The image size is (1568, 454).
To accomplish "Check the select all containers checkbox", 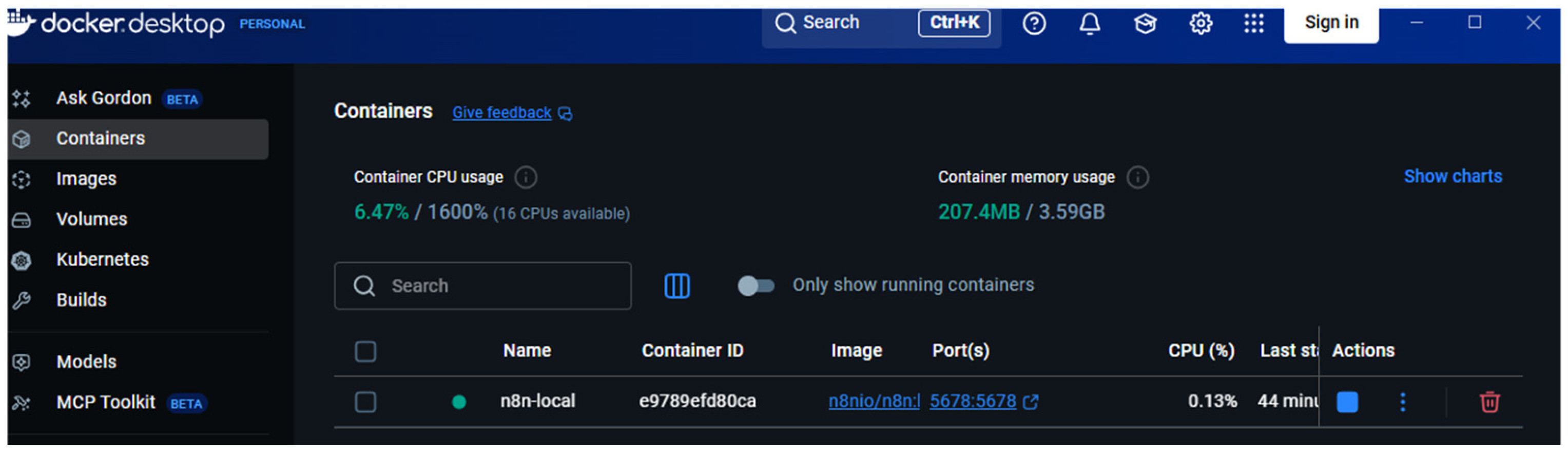I will 365,351.
